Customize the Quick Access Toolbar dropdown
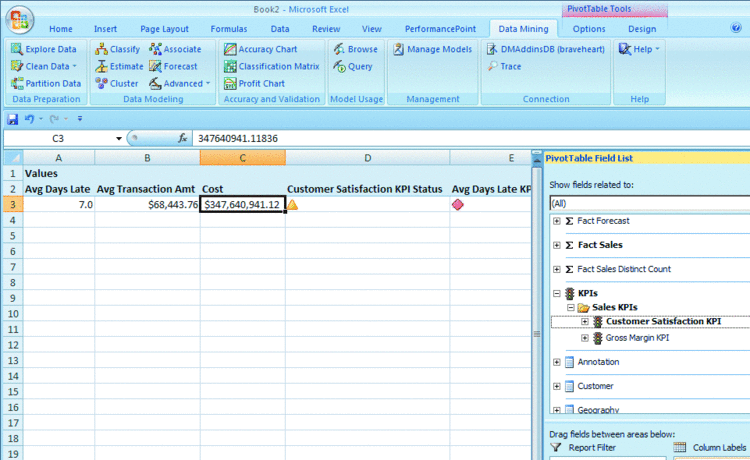 pos(80,119)
